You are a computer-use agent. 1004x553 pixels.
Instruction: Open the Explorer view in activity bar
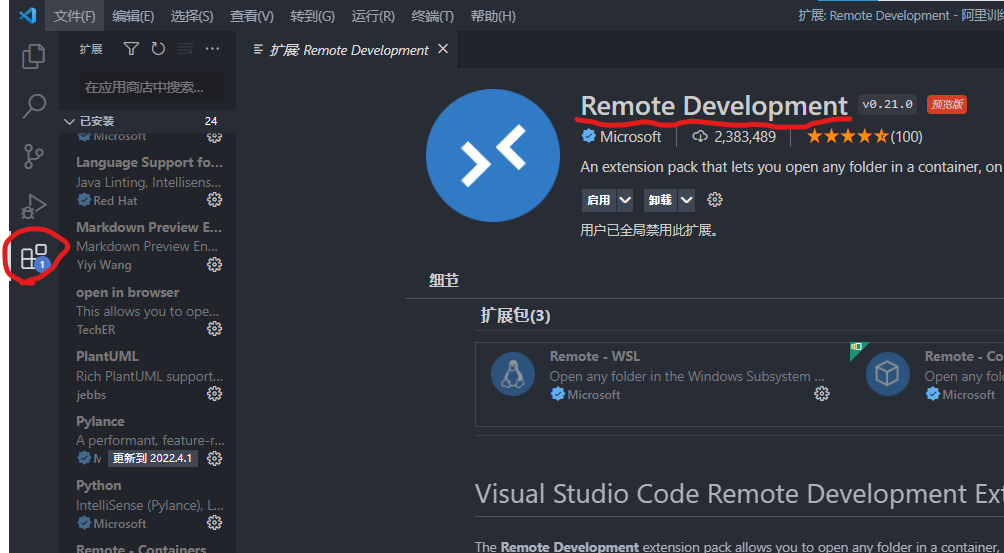click(x=34, y=56)
